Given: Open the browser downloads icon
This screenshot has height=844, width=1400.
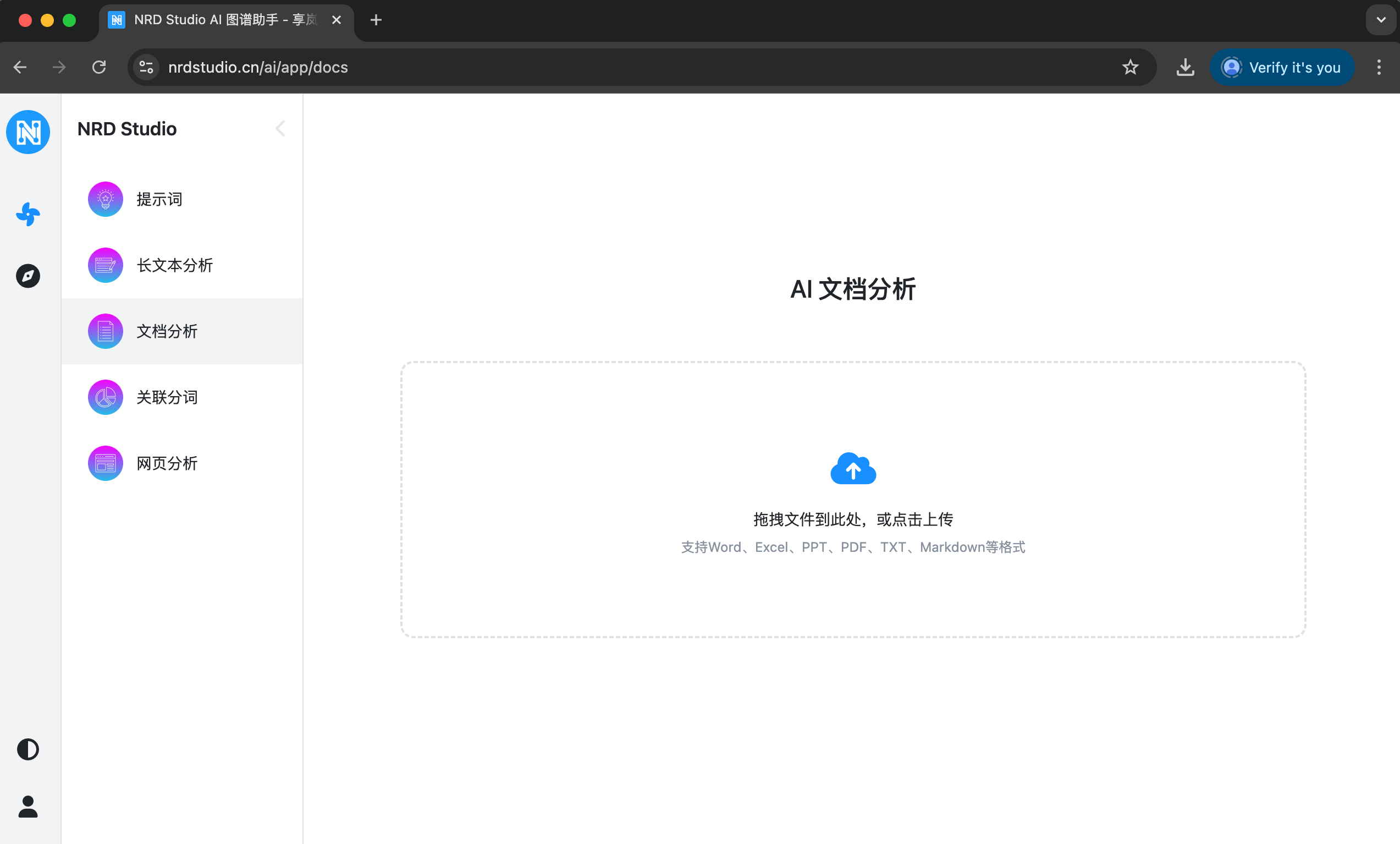Looking at the screenshot, I should [1185, 67].
